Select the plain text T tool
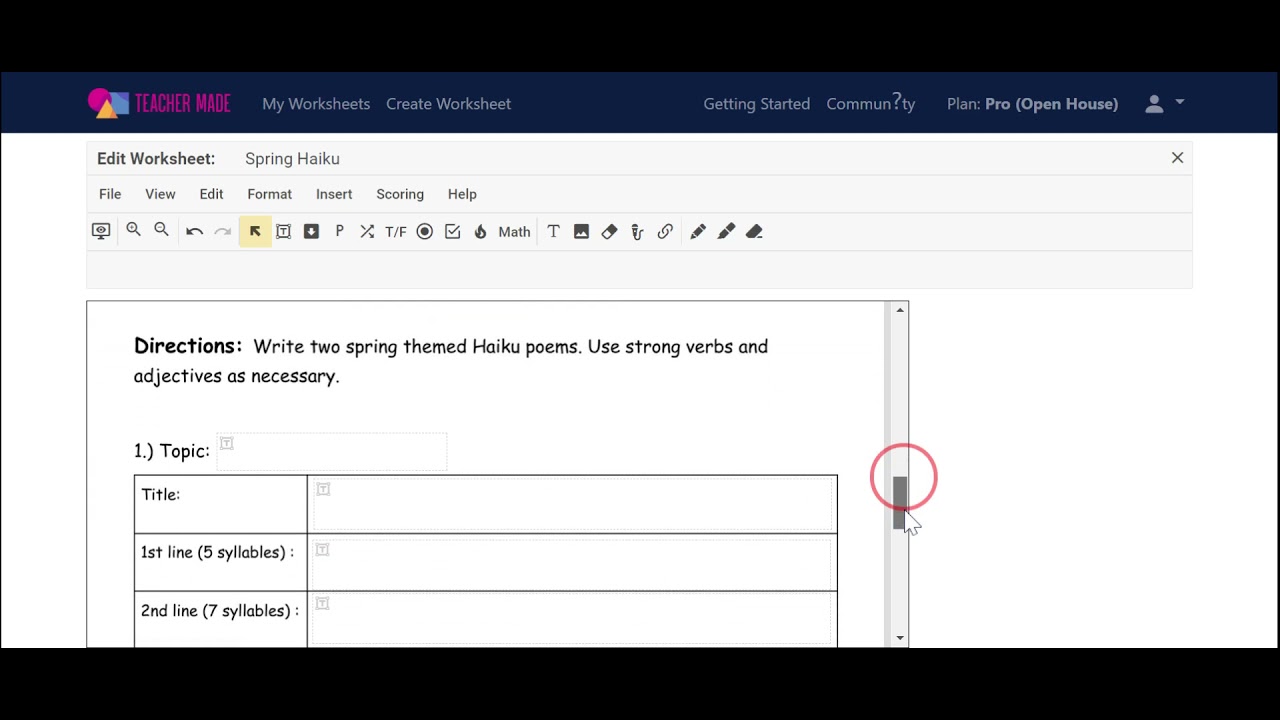Image resolution: width=1280 pixels, height=720 pixels. [x=553, y=231]
